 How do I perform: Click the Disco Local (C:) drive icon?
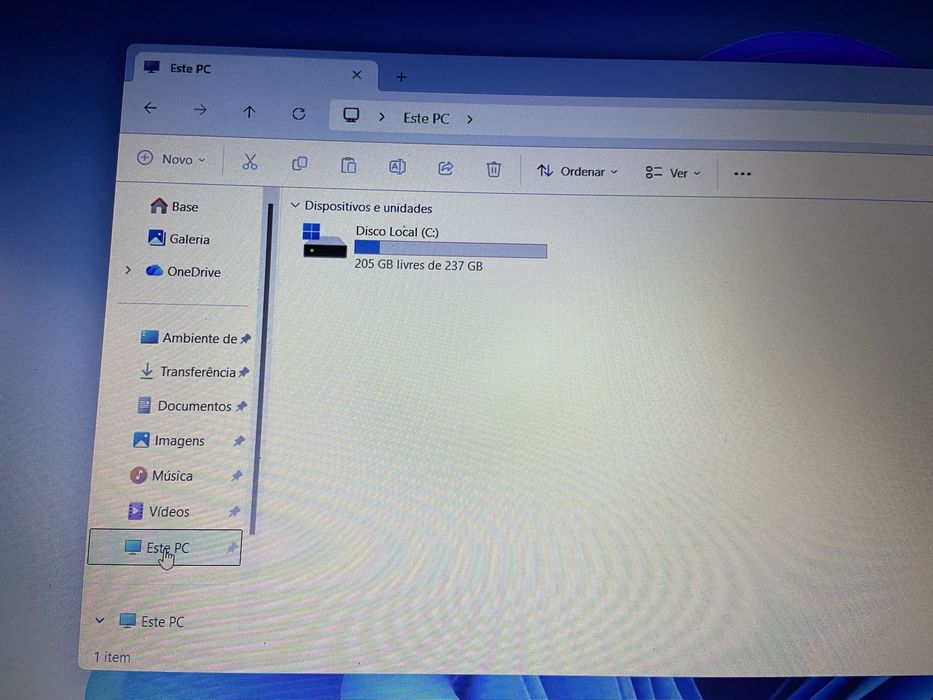click(x=324, y=240)
